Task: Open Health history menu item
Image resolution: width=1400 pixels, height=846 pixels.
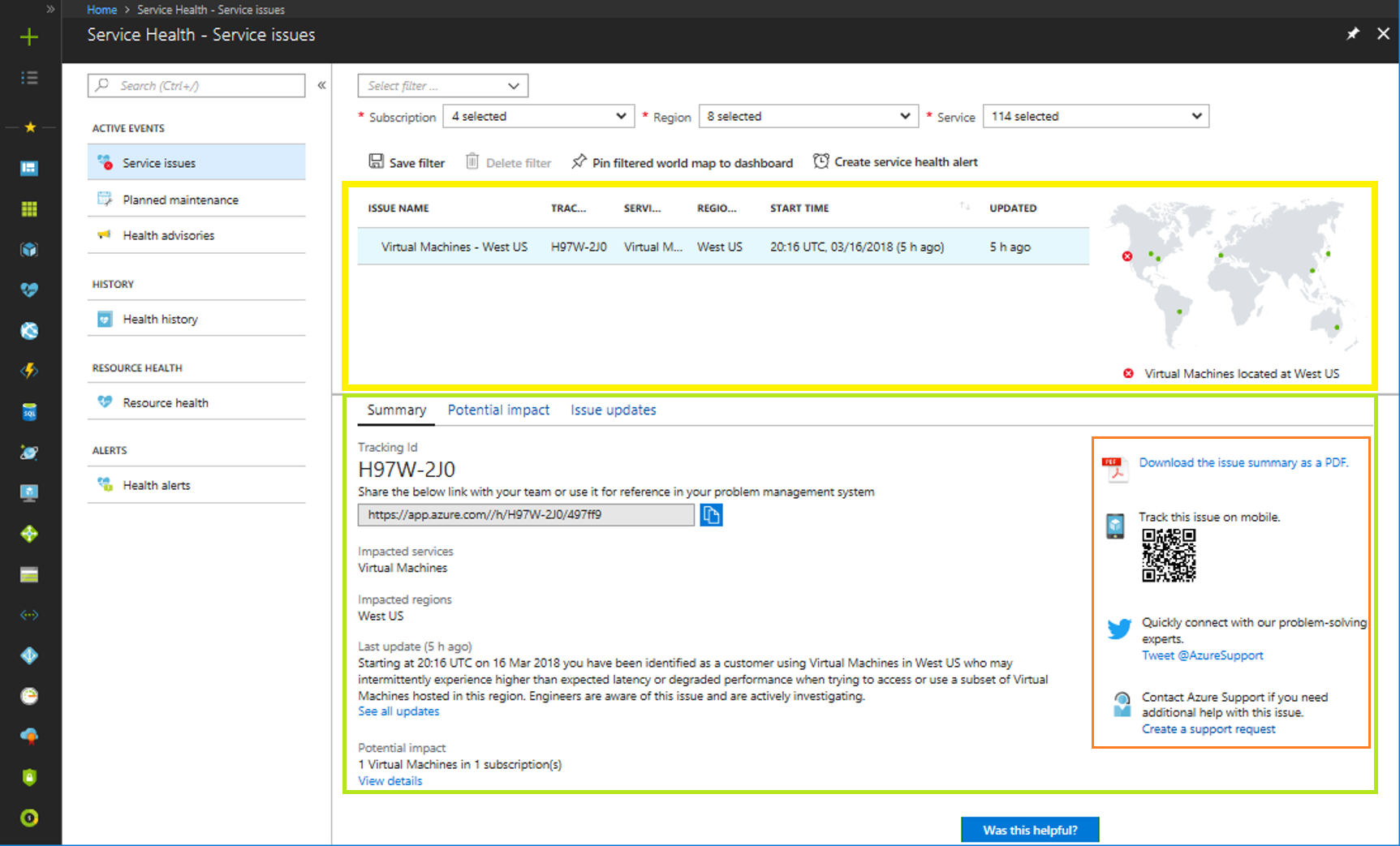Action: [x=196, y=319]
